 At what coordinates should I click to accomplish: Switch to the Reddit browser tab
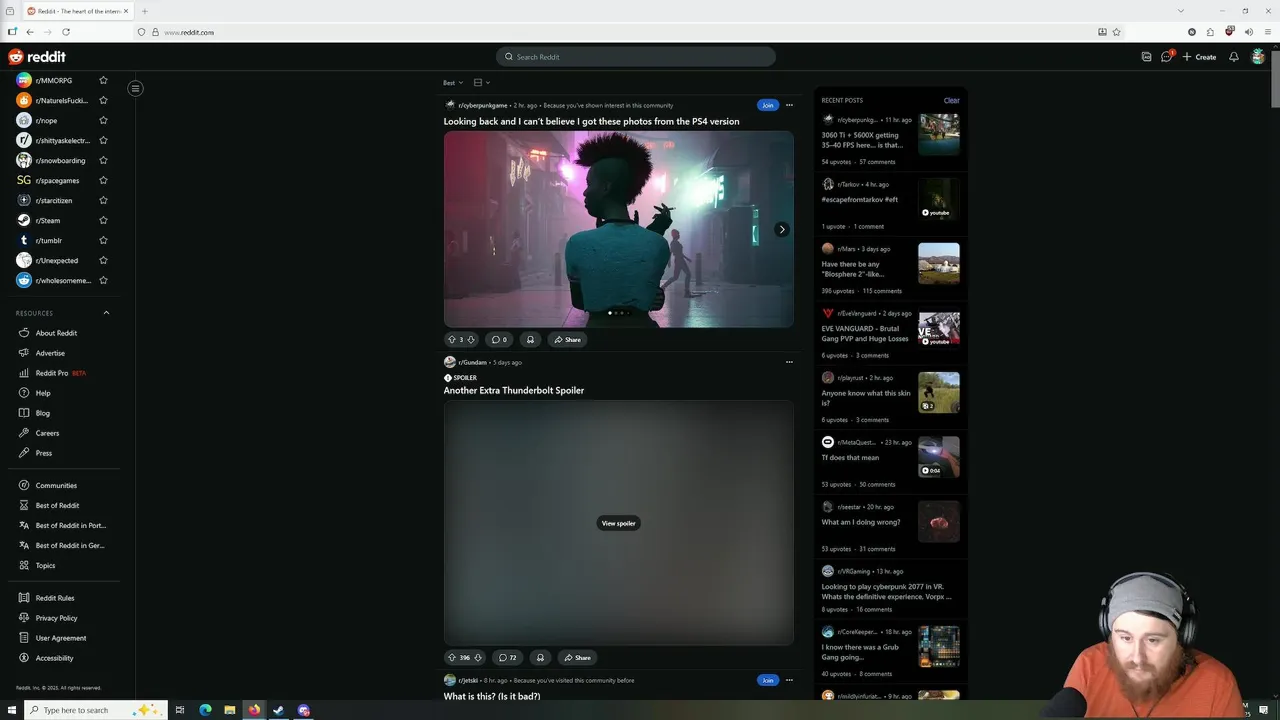[x=76, y=11]
